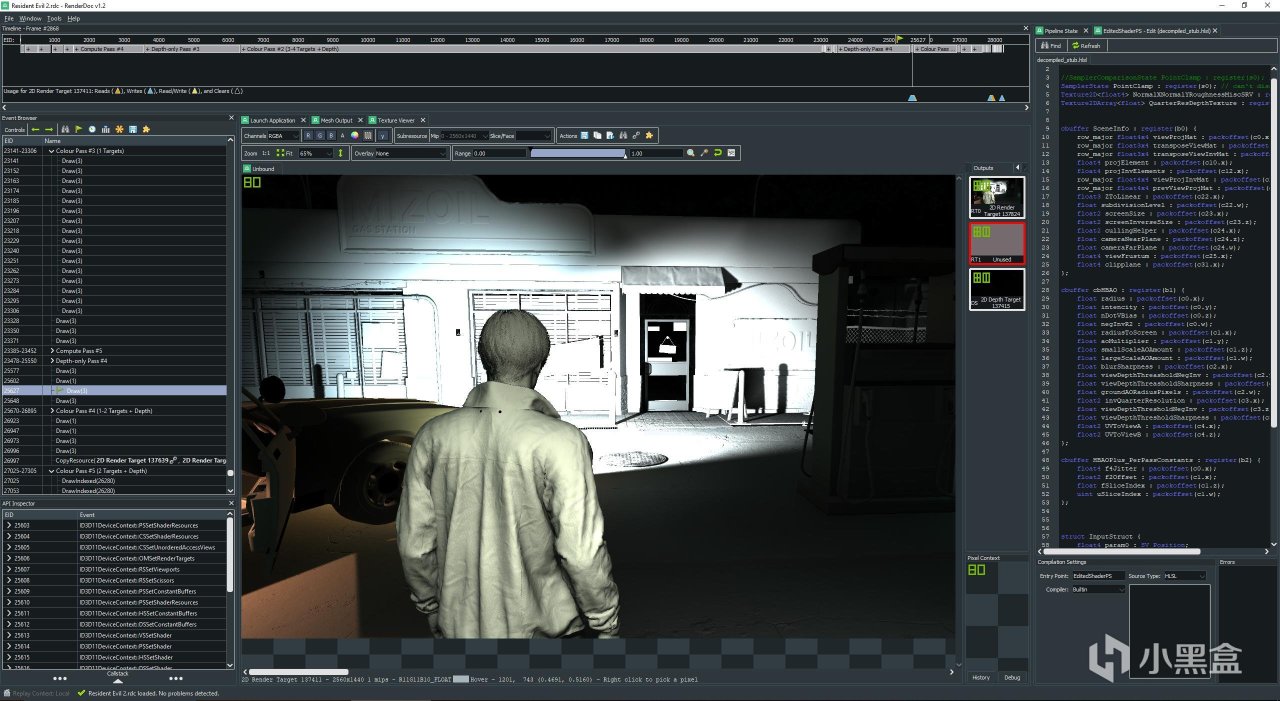Expand API call 25603 in API Inspector

point(9,525)
